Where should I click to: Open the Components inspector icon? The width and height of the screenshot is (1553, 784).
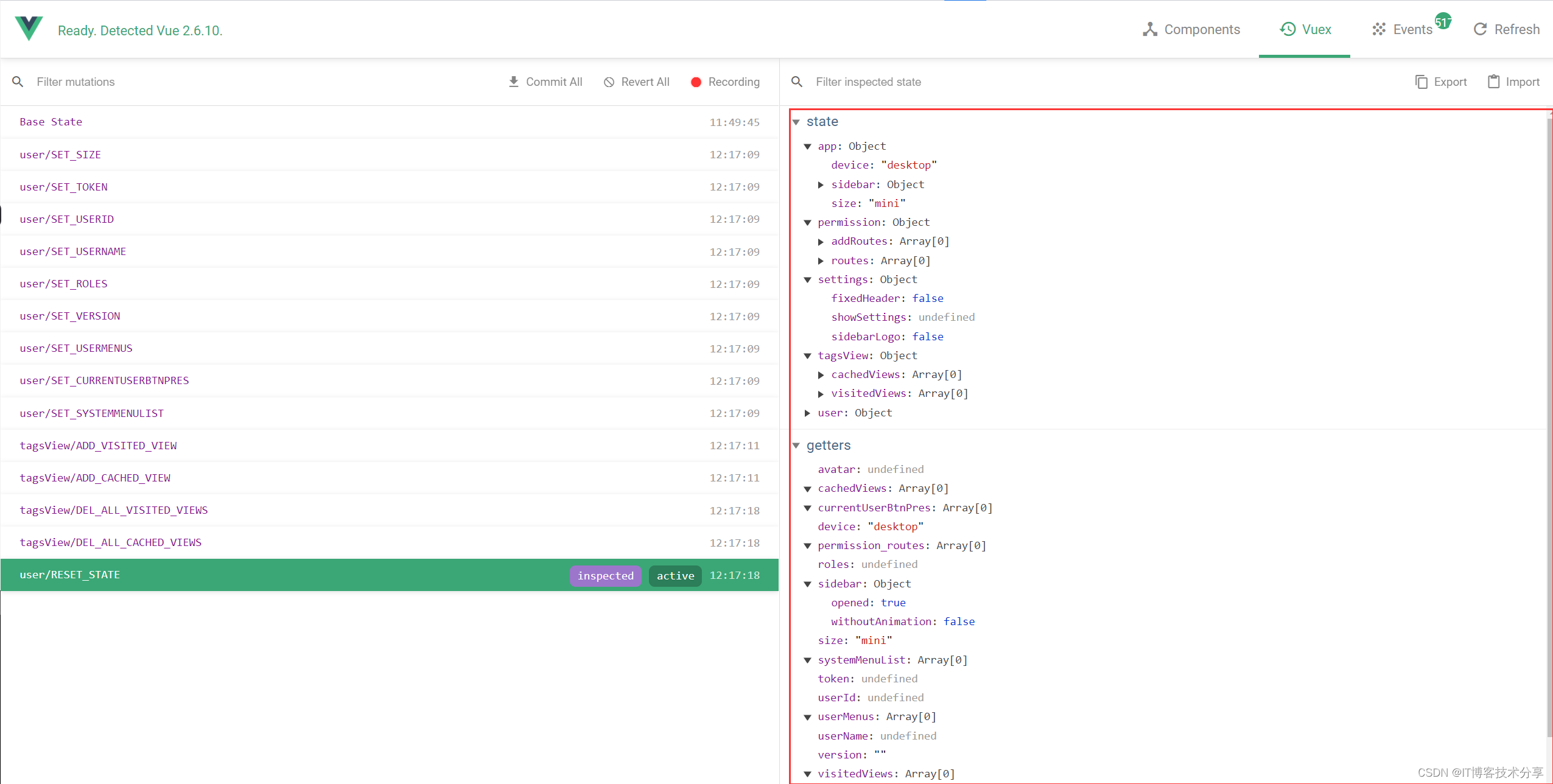coord(1149,29)
